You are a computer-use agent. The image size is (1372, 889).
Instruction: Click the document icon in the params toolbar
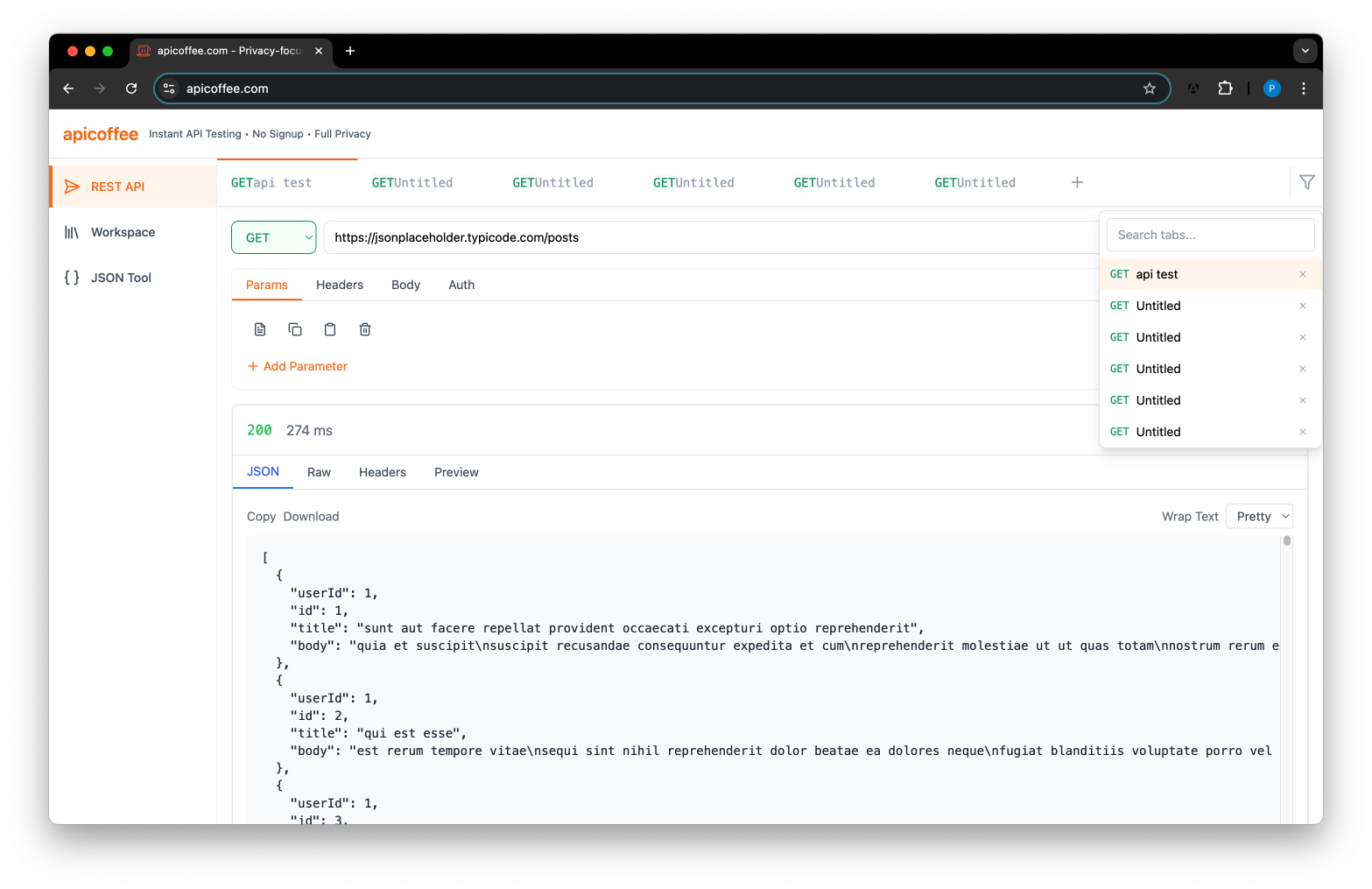coord(260,329)
